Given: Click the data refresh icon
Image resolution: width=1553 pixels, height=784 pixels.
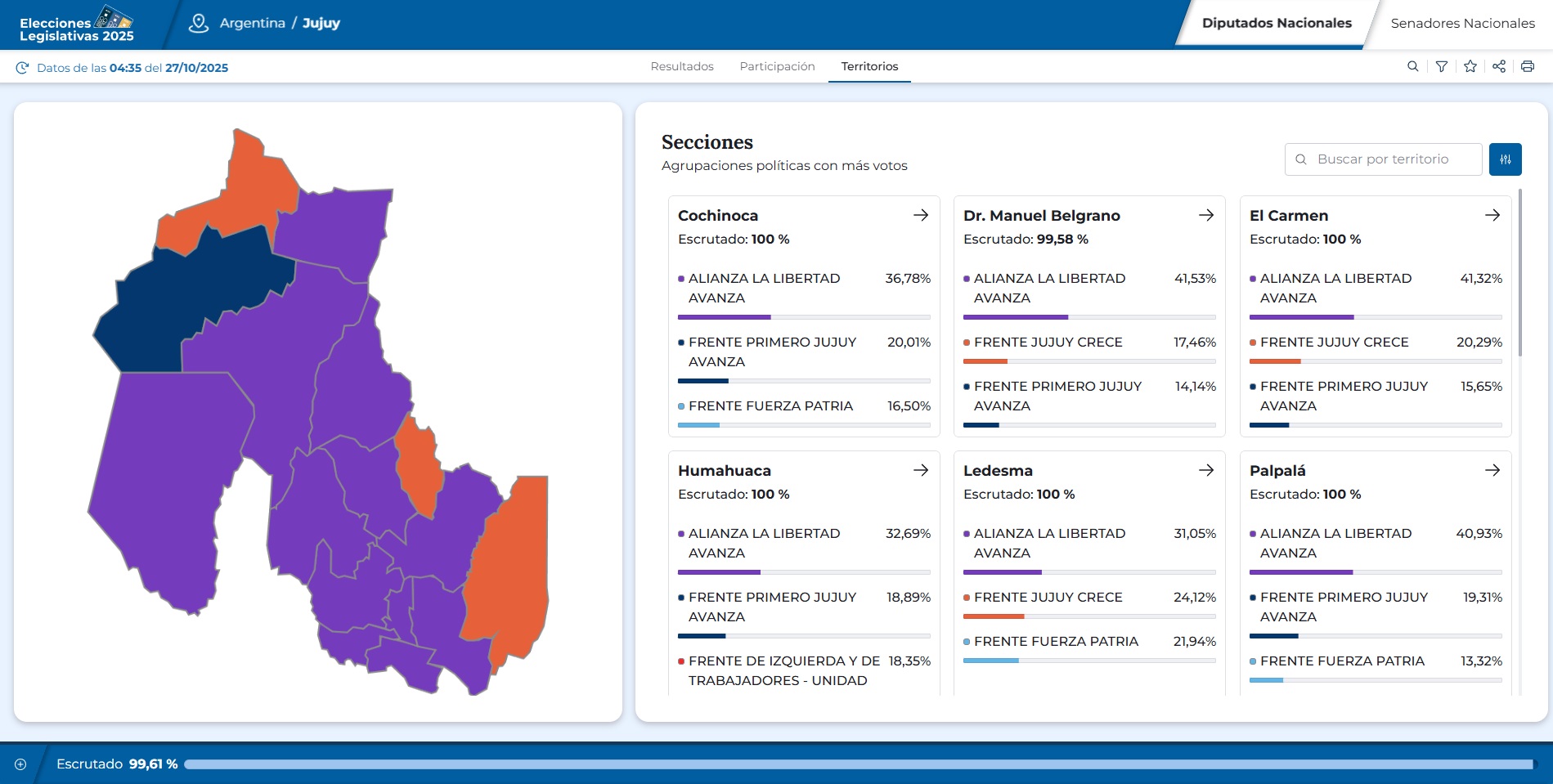Looking at the screenshot, I should [x=22, y=68].
